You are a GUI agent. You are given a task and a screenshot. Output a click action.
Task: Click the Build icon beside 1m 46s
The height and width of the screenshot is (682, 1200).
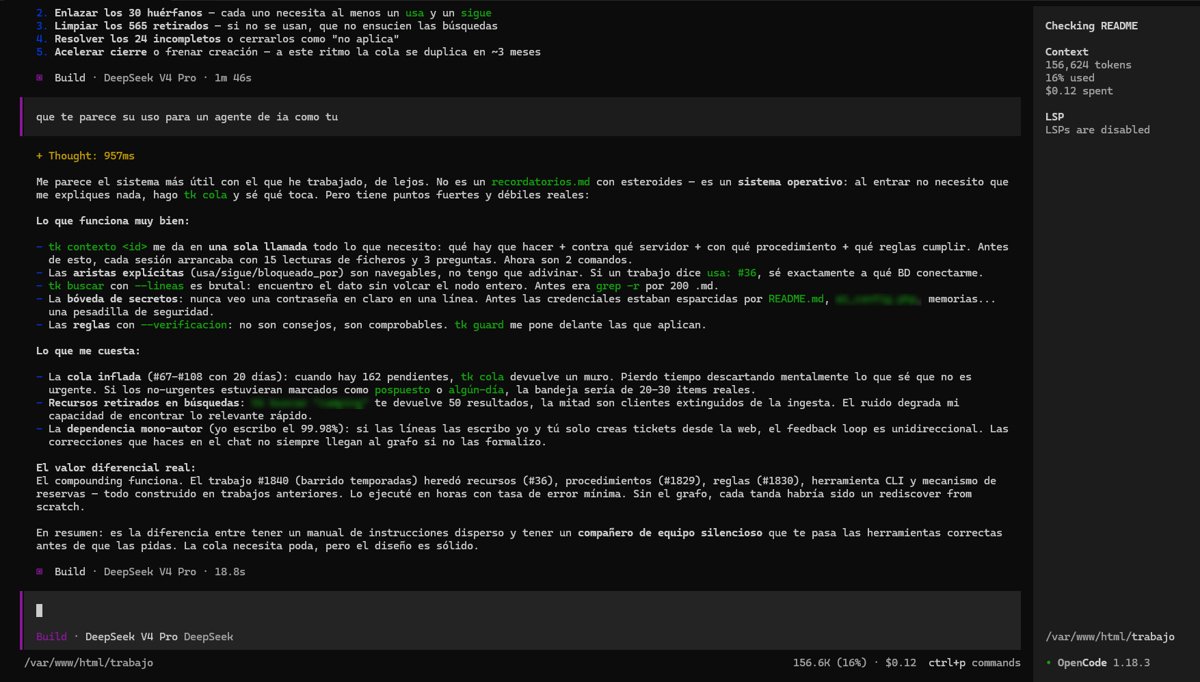(x=39, y=77)
